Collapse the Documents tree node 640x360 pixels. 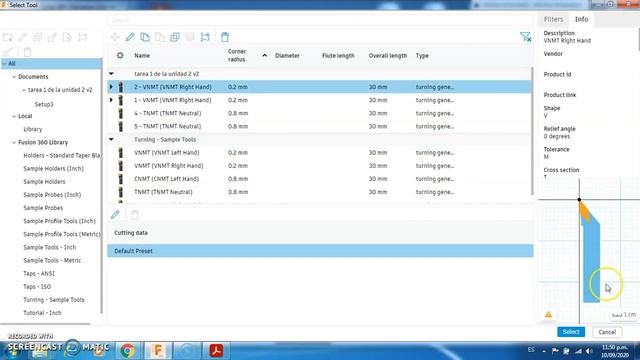(x=14, y=77)
